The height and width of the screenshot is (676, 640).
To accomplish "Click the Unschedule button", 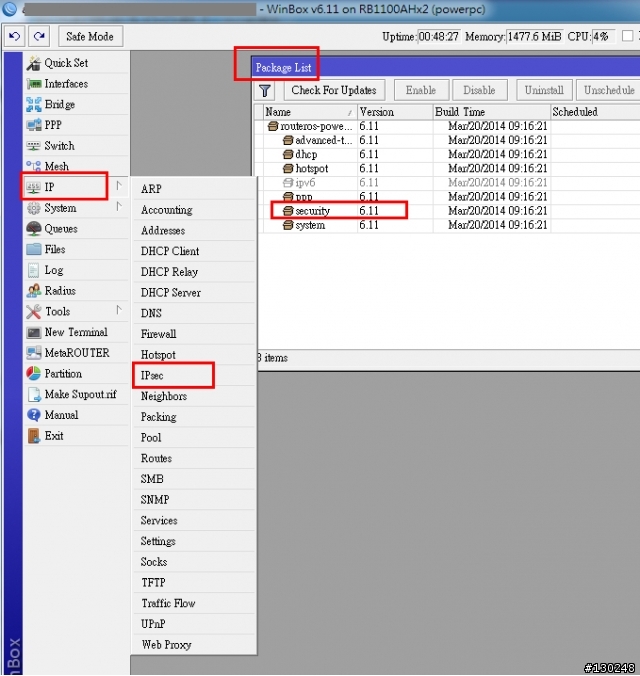I will click(608, 91).
